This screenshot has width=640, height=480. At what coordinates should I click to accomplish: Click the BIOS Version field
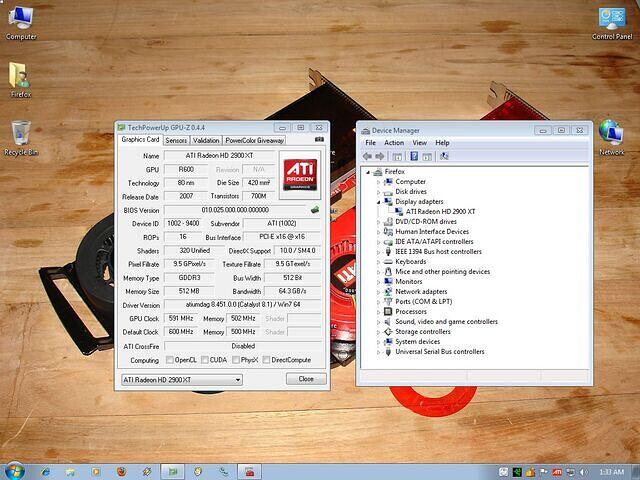235,210
